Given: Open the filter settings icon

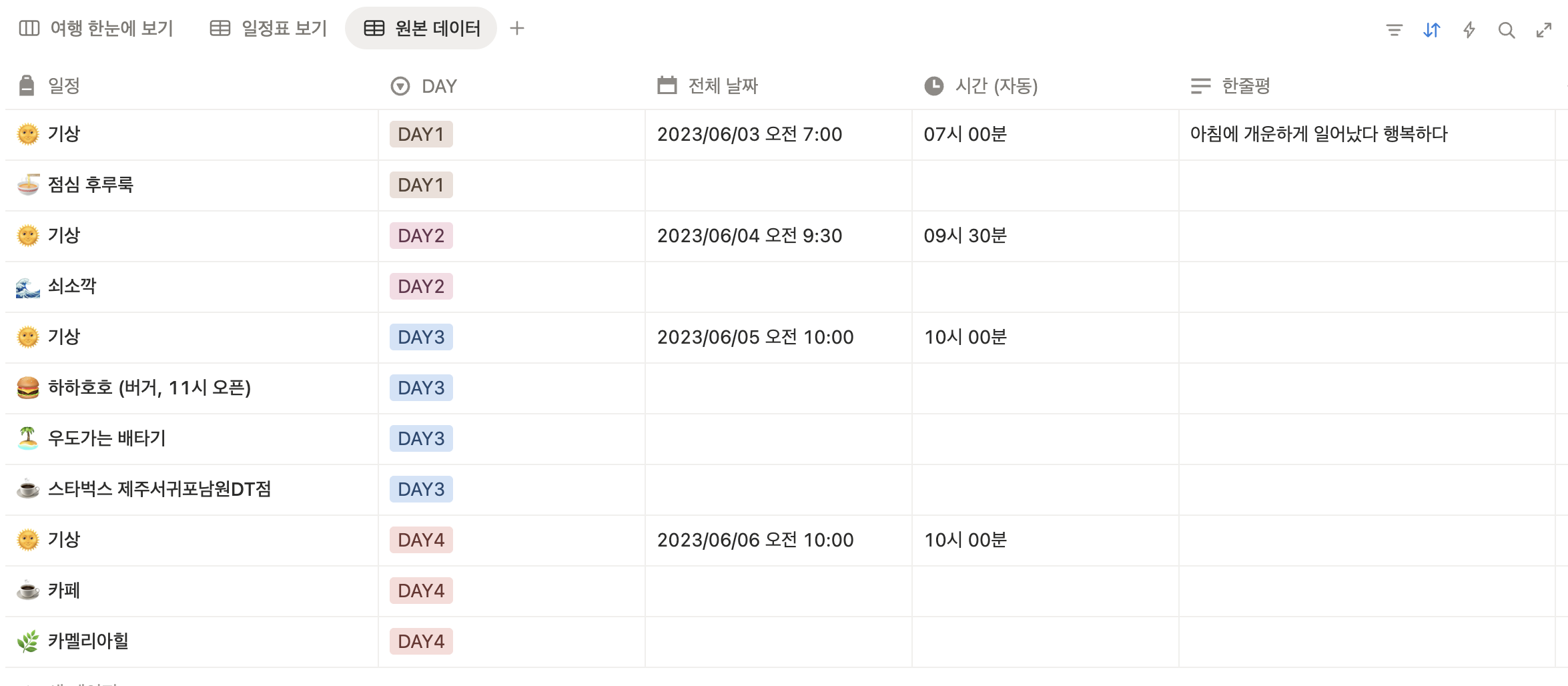Looking at the screenshot, I should [x=1395, y=29].
